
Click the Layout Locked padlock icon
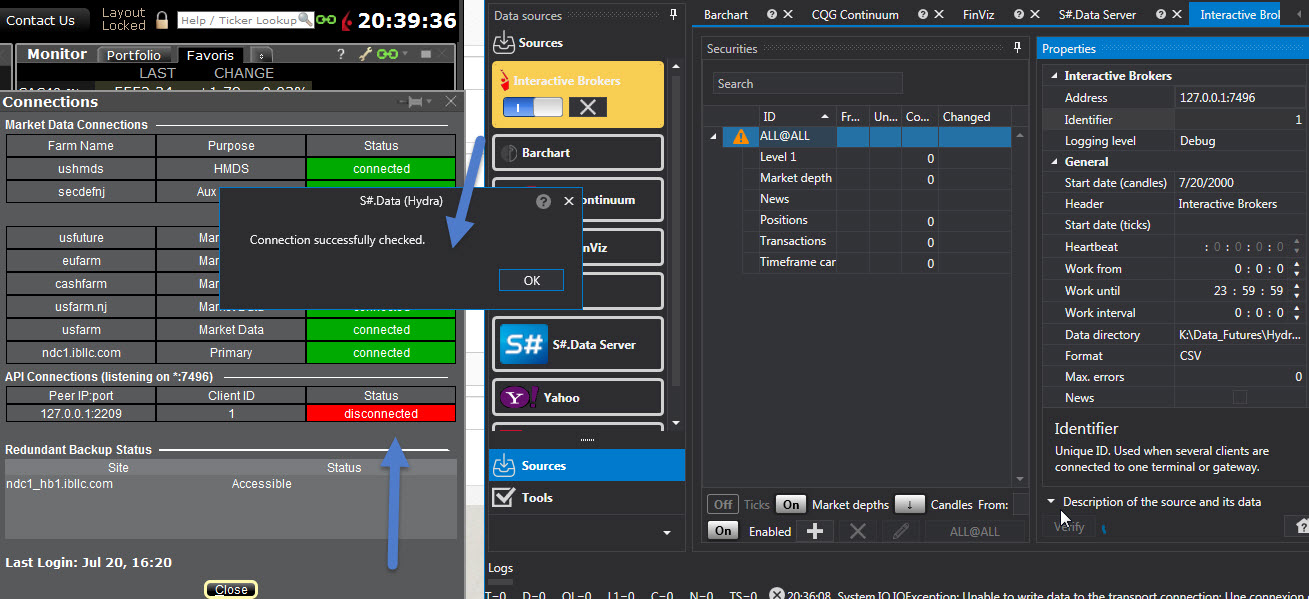point(161,20)
